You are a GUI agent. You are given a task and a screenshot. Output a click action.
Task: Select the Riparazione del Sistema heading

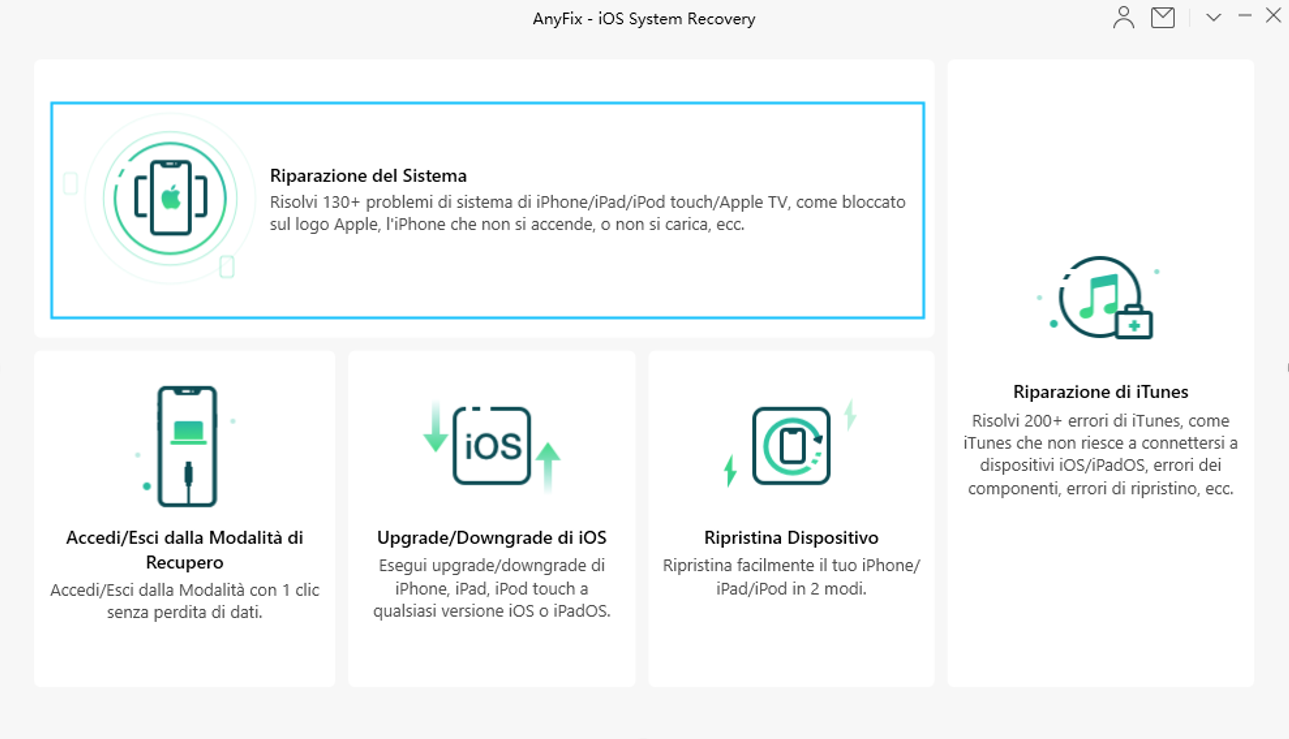368,176
